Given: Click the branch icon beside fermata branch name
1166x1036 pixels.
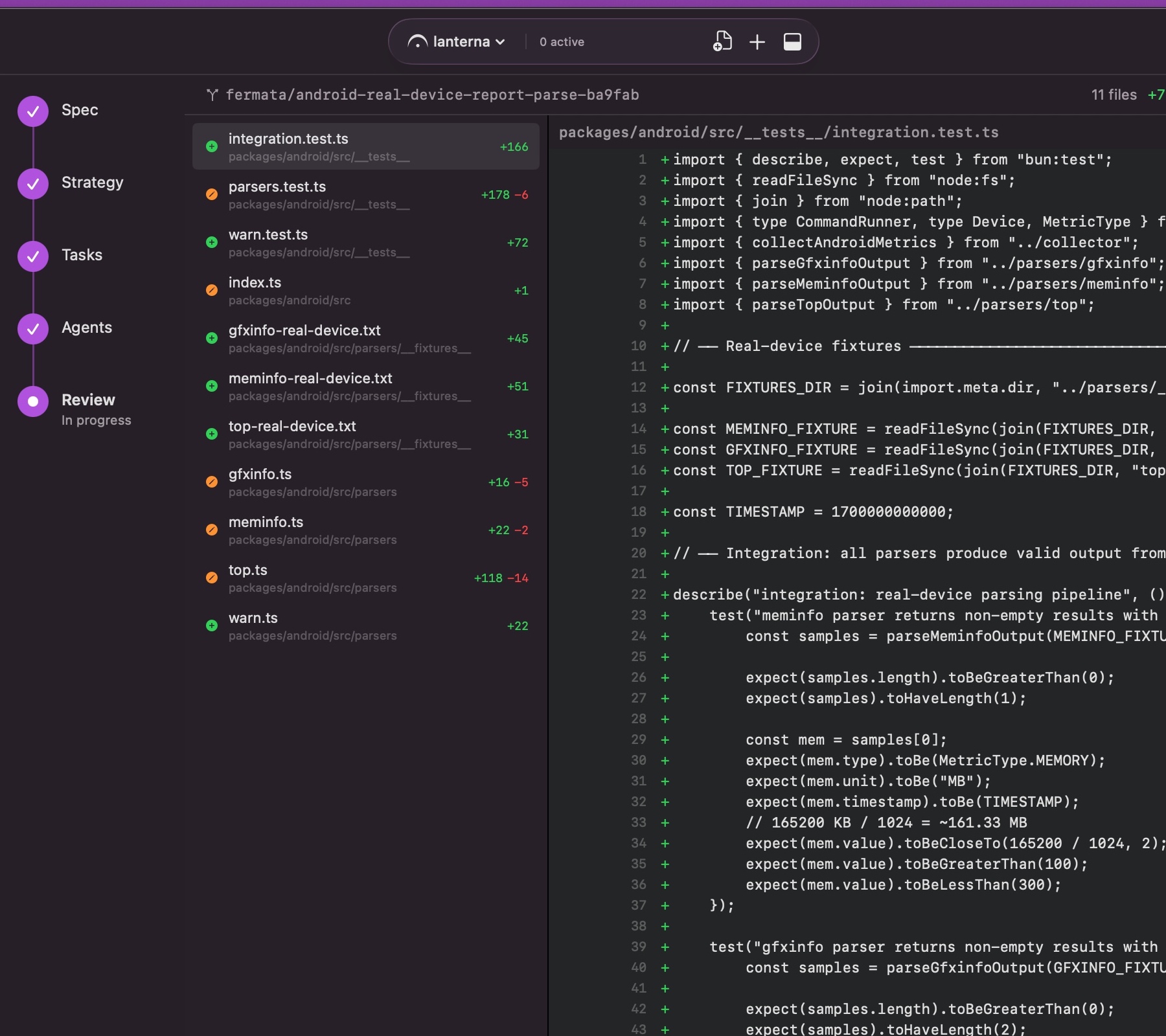Looking at the screenshot, I should [x=212, y=95].
